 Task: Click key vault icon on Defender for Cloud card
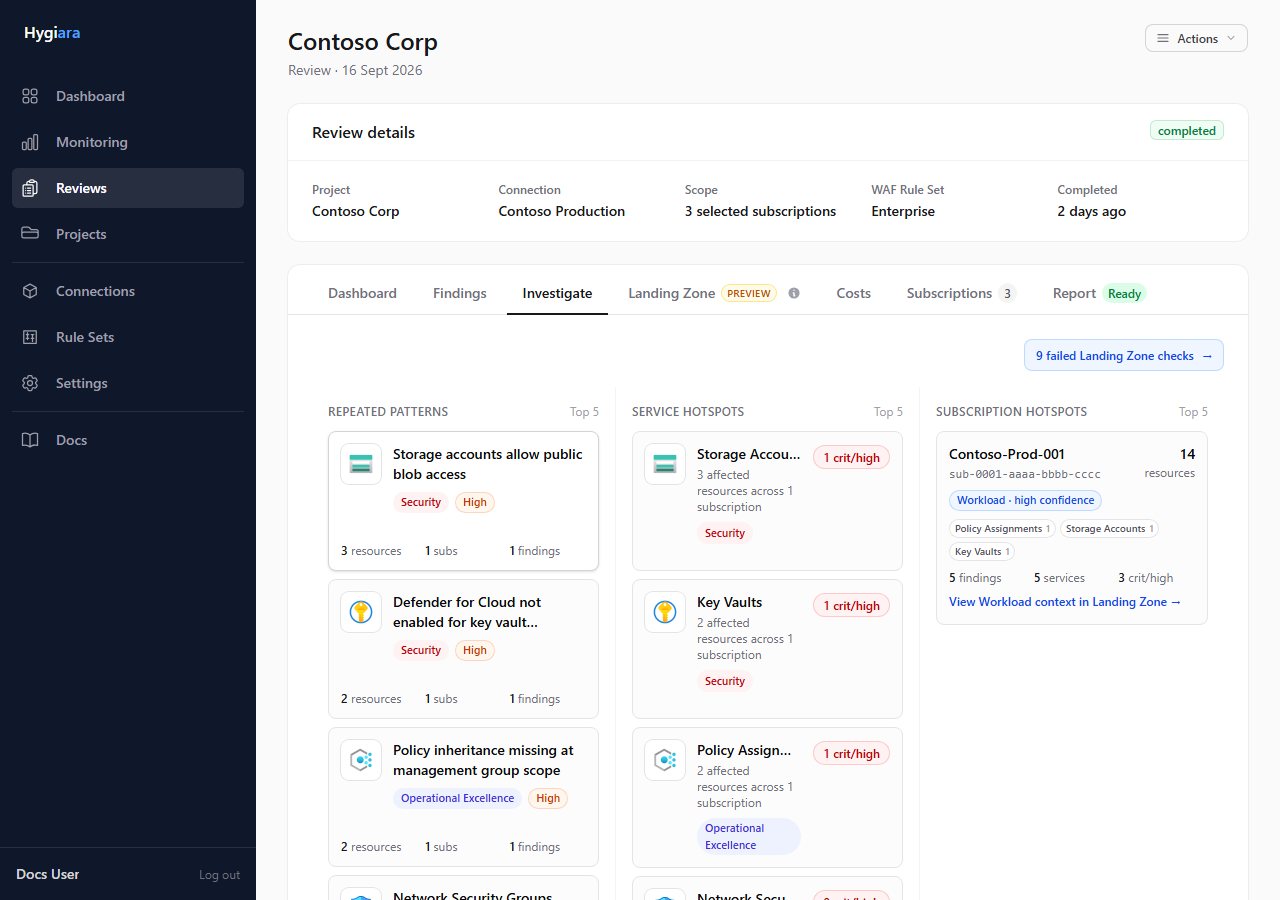pos(361,612)
